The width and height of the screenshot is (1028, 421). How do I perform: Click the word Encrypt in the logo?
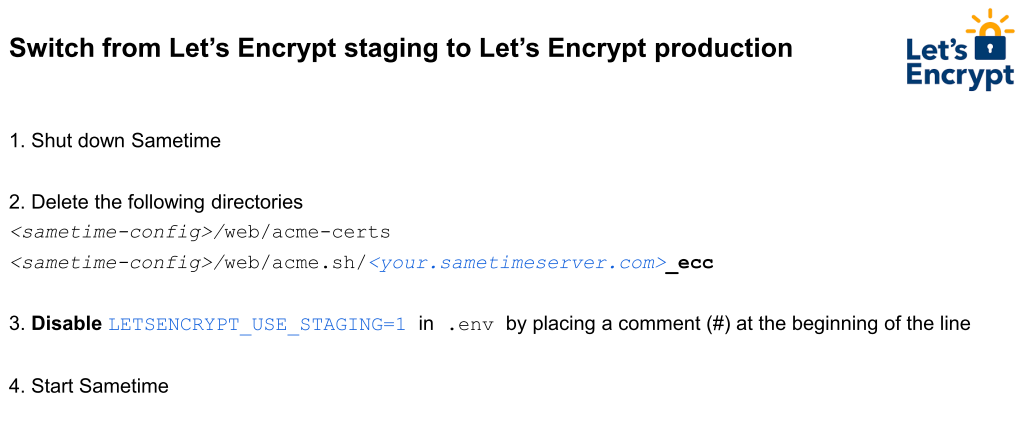960,75
